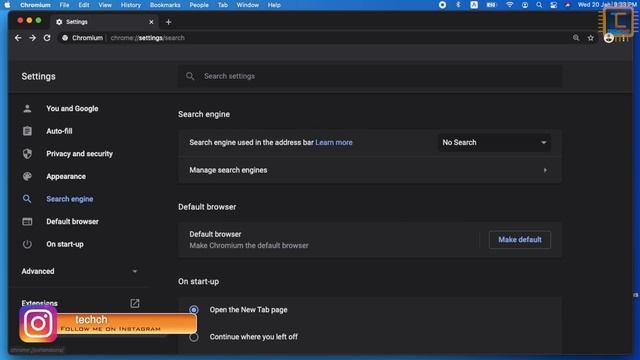Open the Tab menu
640x360 pixels.
[222, 5]
